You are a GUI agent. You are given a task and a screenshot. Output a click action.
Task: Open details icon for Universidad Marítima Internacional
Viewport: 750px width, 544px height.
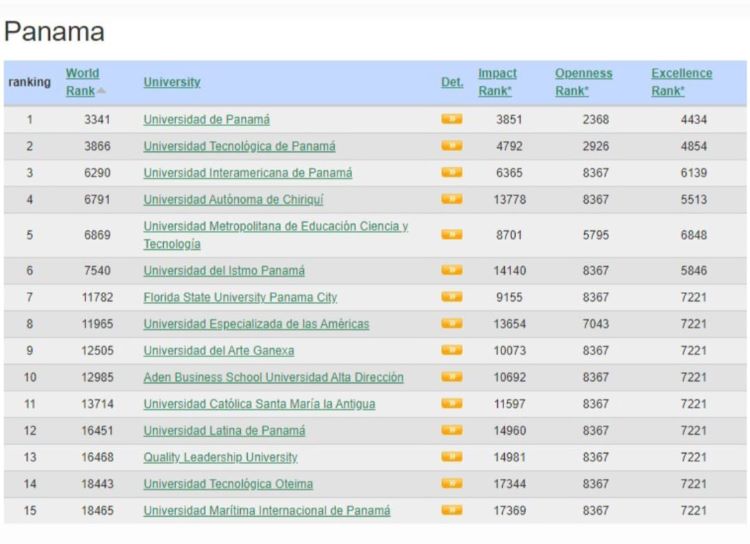pos(452,511)
